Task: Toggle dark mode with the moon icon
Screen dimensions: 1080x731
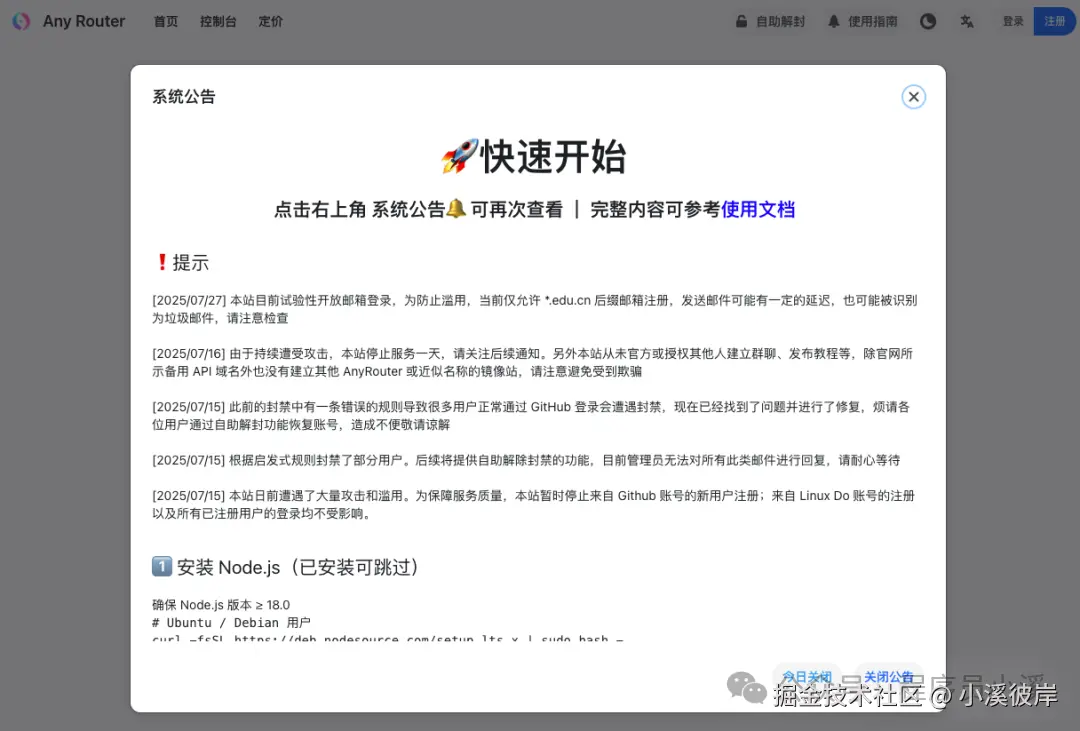Action: click(x=928, y=21)
